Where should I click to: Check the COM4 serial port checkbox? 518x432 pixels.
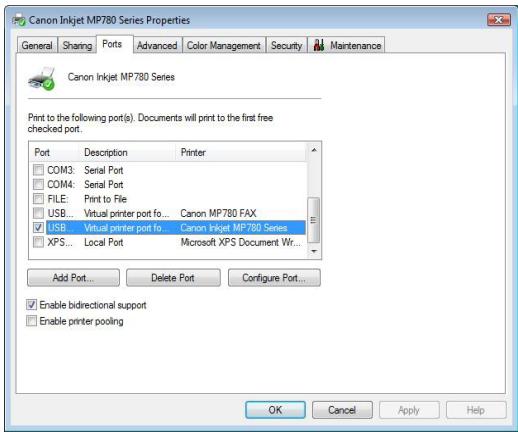38,184
